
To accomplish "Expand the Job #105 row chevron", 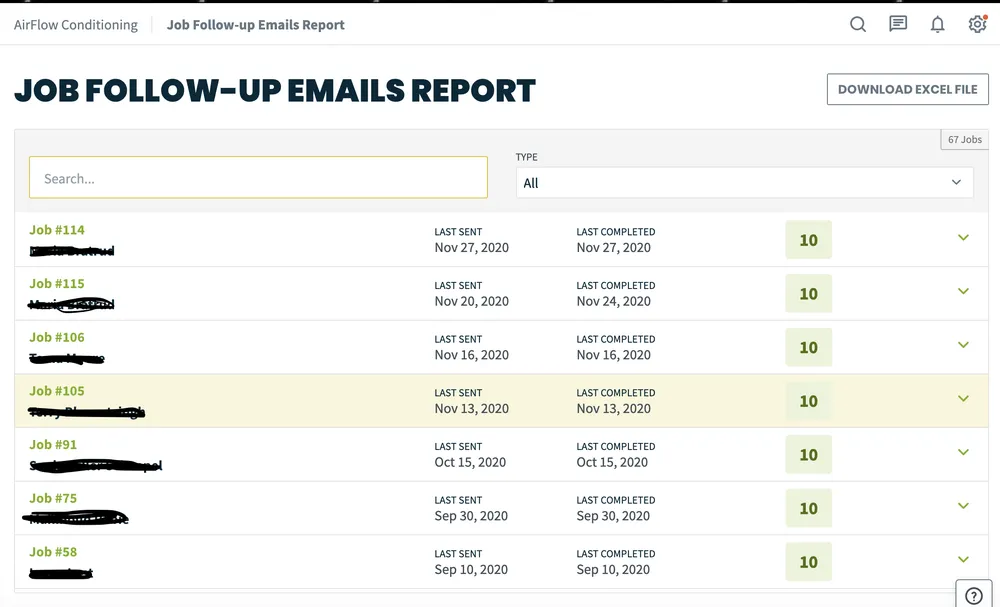I will click(x=963, y=399).
